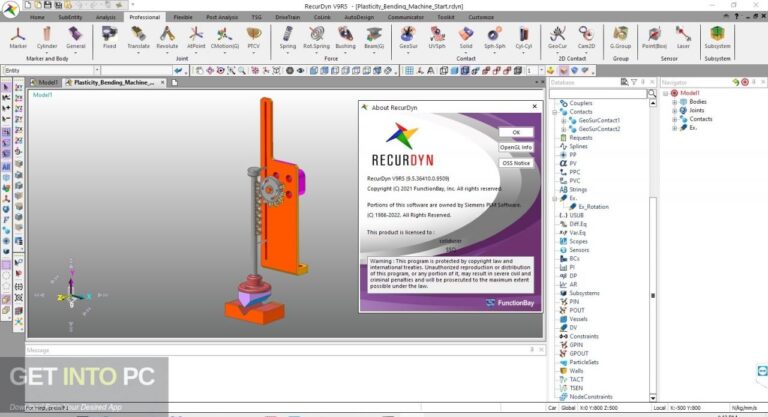Expand the Bodies node in Navigator
Viewport: 768px width, 417px height.
pos(674,102)
